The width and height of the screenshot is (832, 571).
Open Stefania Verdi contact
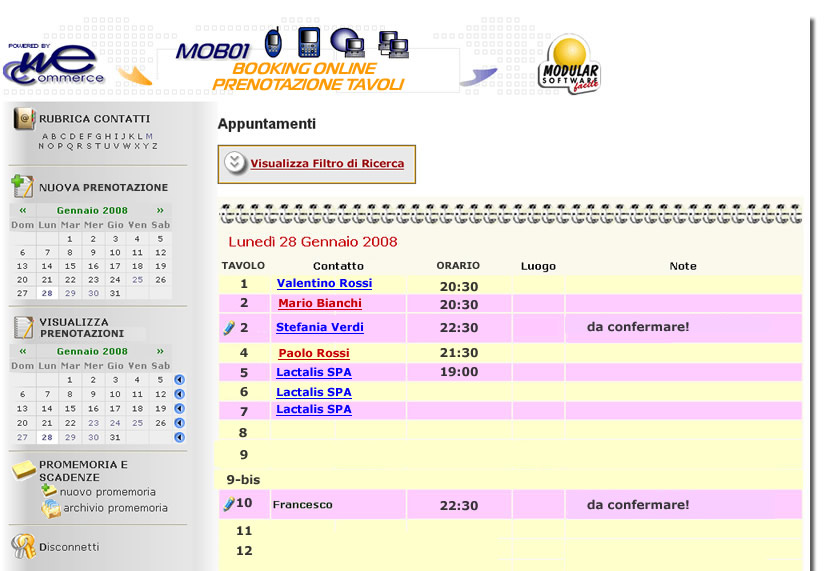click(x=320, y=327)
